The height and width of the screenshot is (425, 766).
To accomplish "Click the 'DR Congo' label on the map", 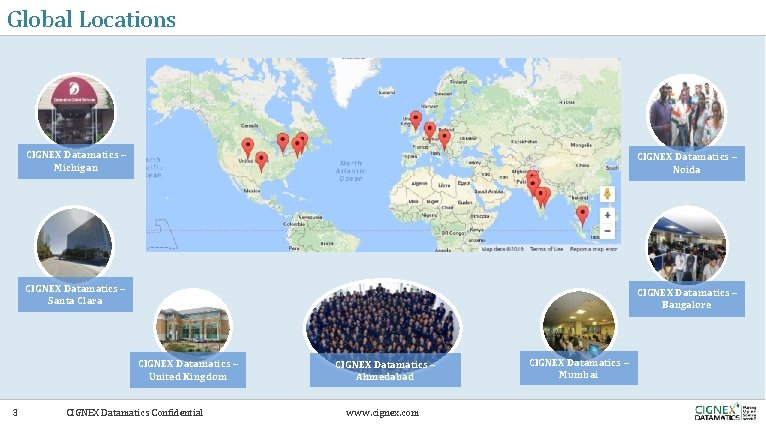I will point(452,233).
